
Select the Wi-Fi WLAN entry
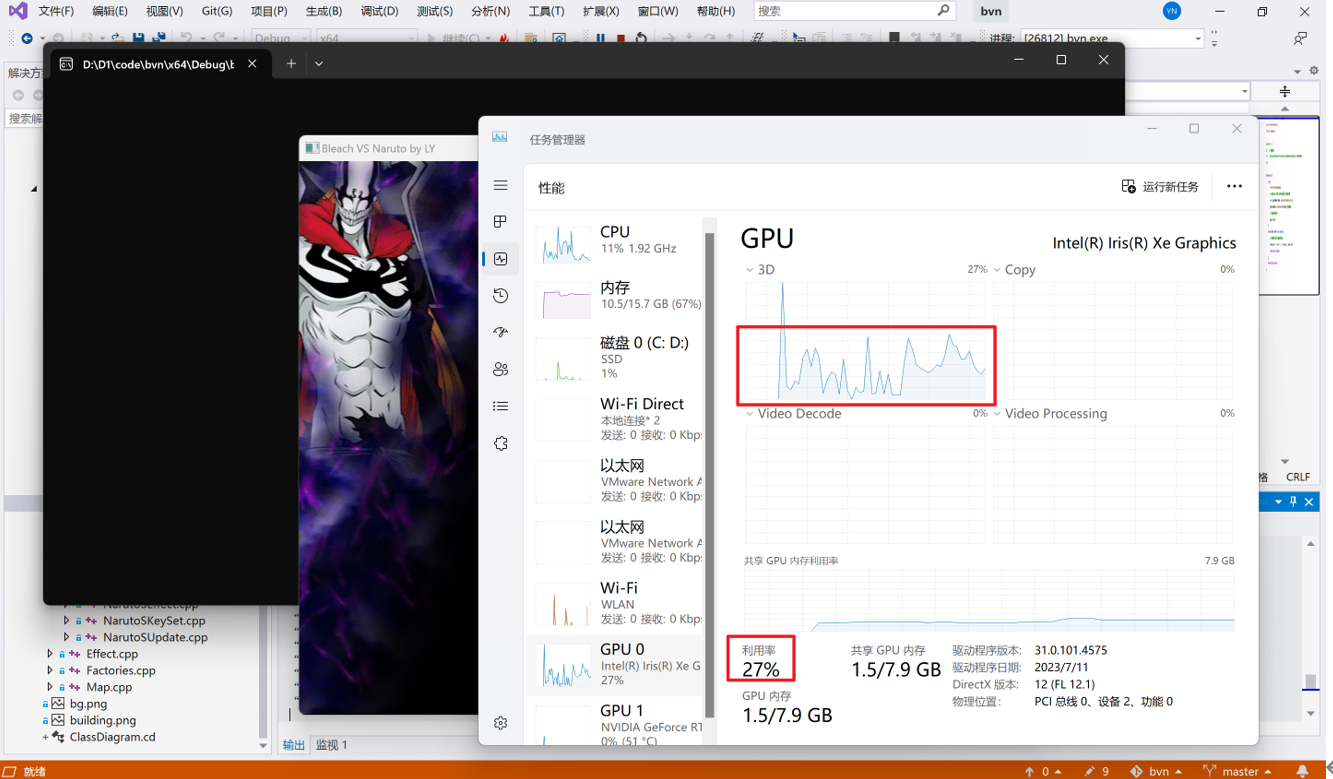tap(615, 603)
